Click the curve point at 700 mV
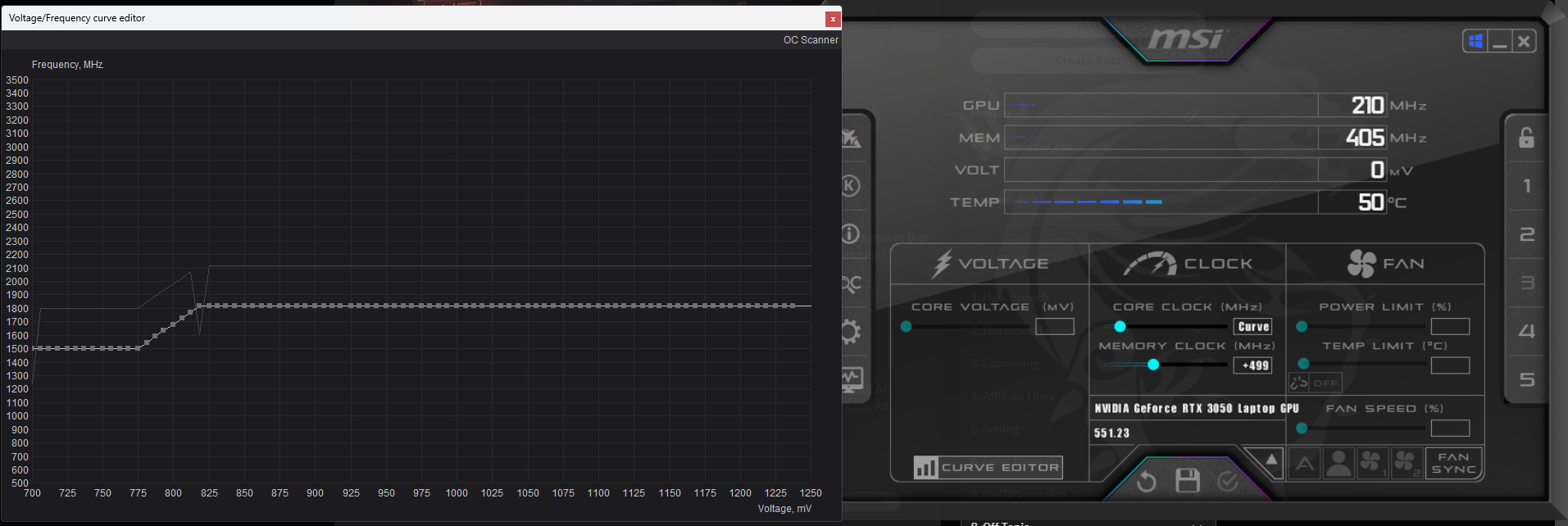 (34, 348)
